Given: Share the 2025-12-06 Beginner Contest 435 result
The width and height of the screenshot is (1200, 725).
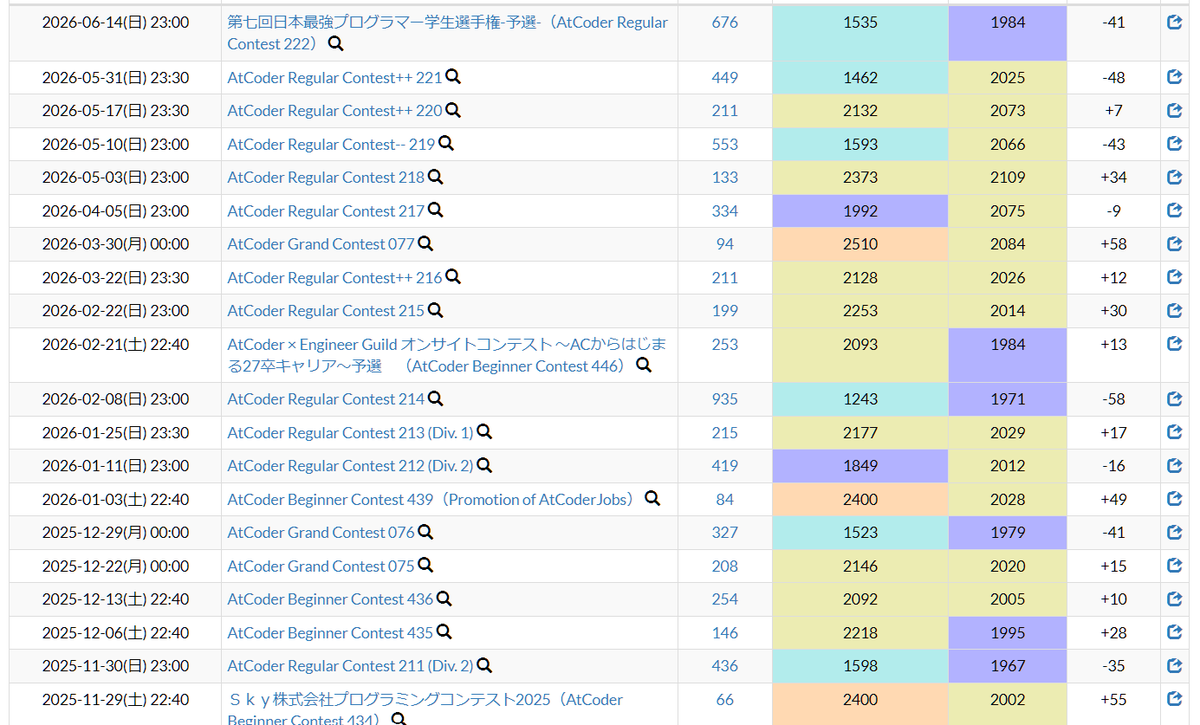Looking at the screenshot, I should pos(1175,632).
